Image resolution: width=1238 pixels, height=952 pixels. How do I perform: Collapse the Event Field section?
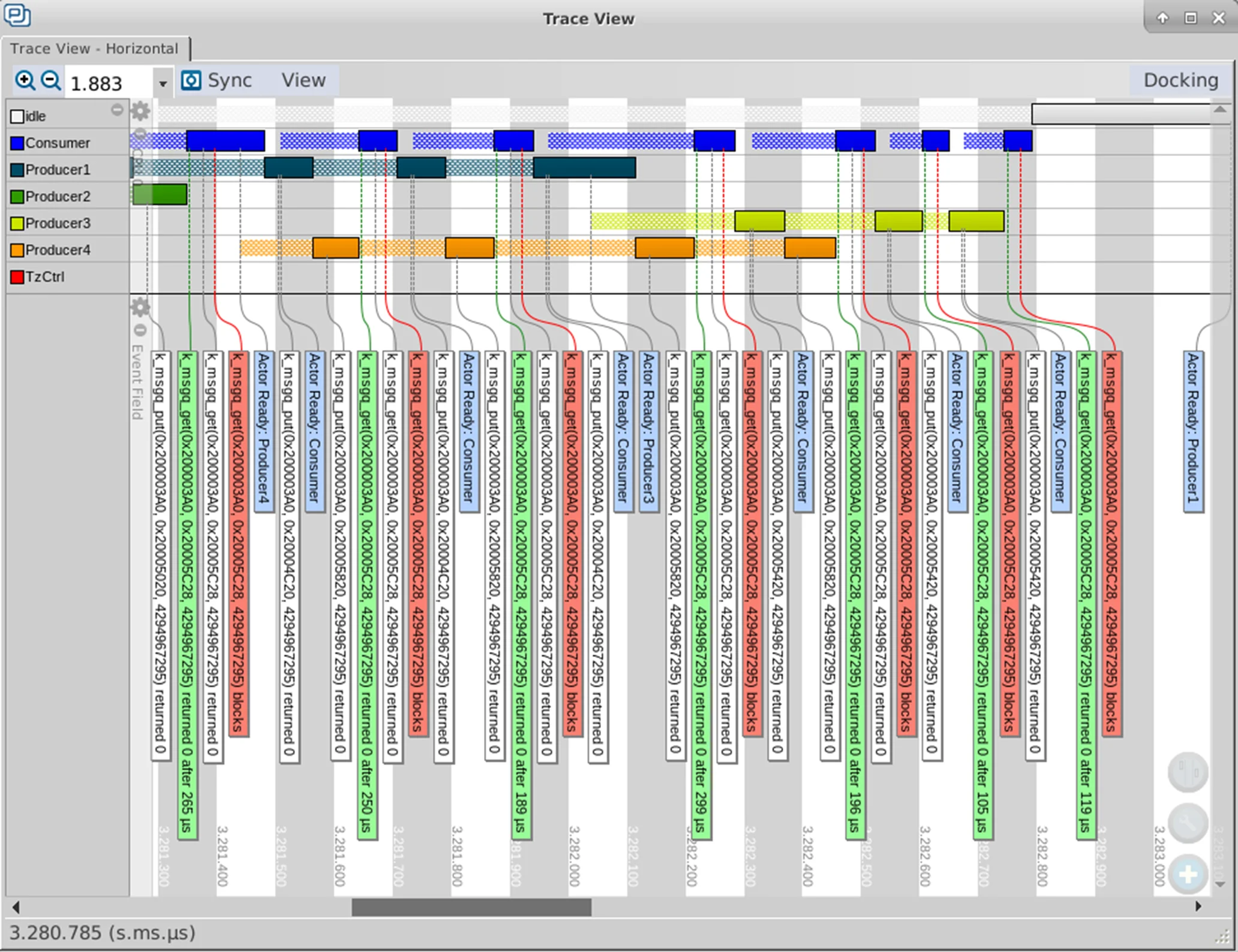click(140, 330)
